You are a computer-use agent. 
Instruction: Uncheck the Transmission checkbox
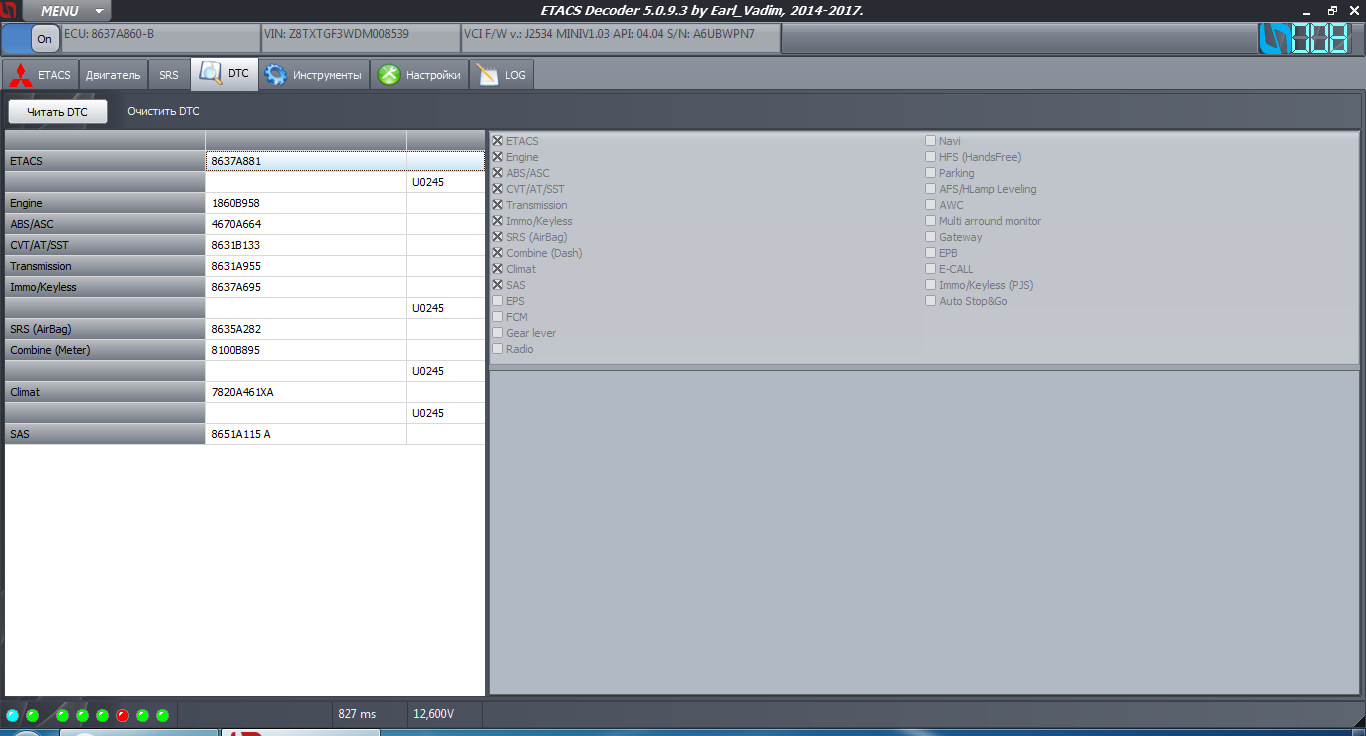(498, 205)
